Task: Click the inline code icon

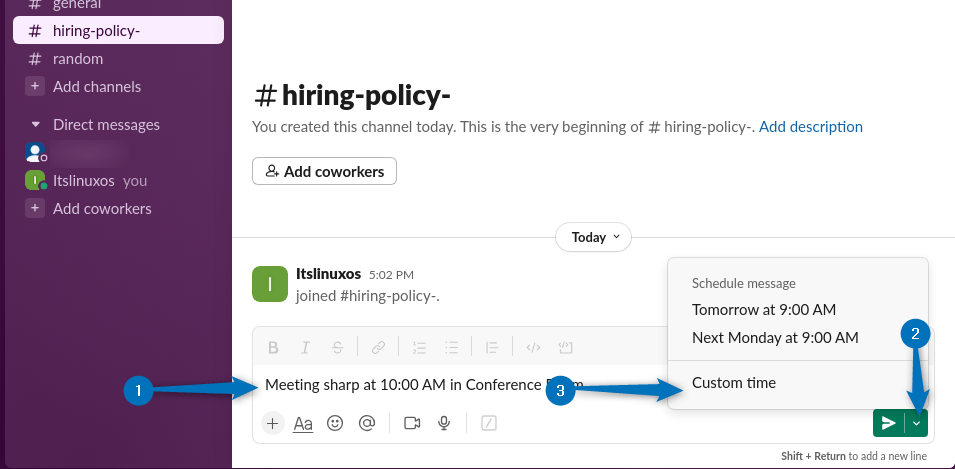Action: coord(534,348)
